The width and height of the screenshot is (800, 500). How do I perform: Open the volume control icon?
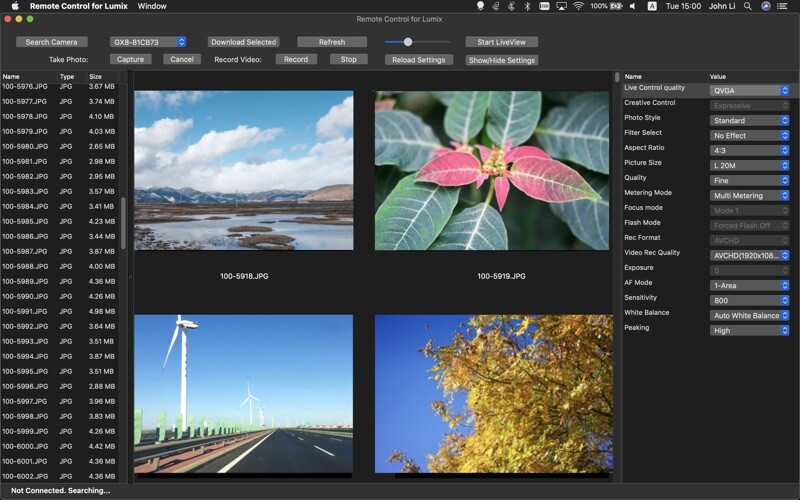(x=633, y=6)
